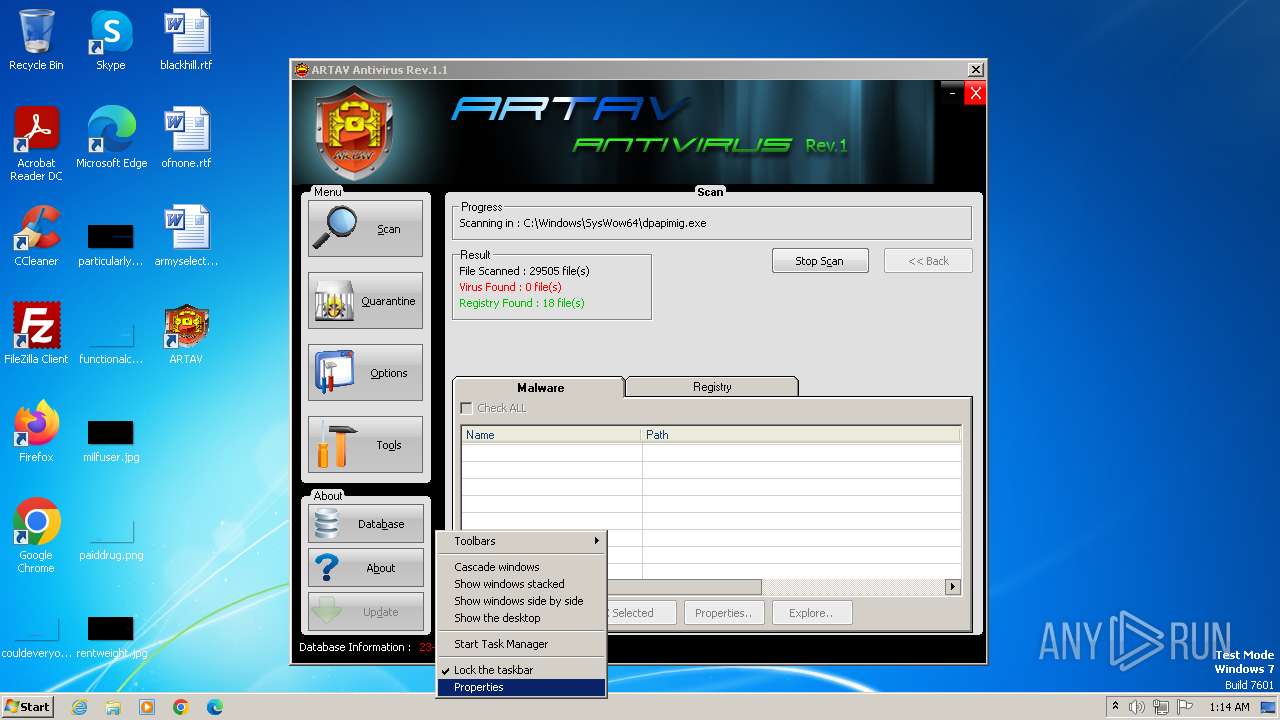Click the File Scanned count text
Viewport: 1280px width, 720px height.
click(x=524, y=271)
